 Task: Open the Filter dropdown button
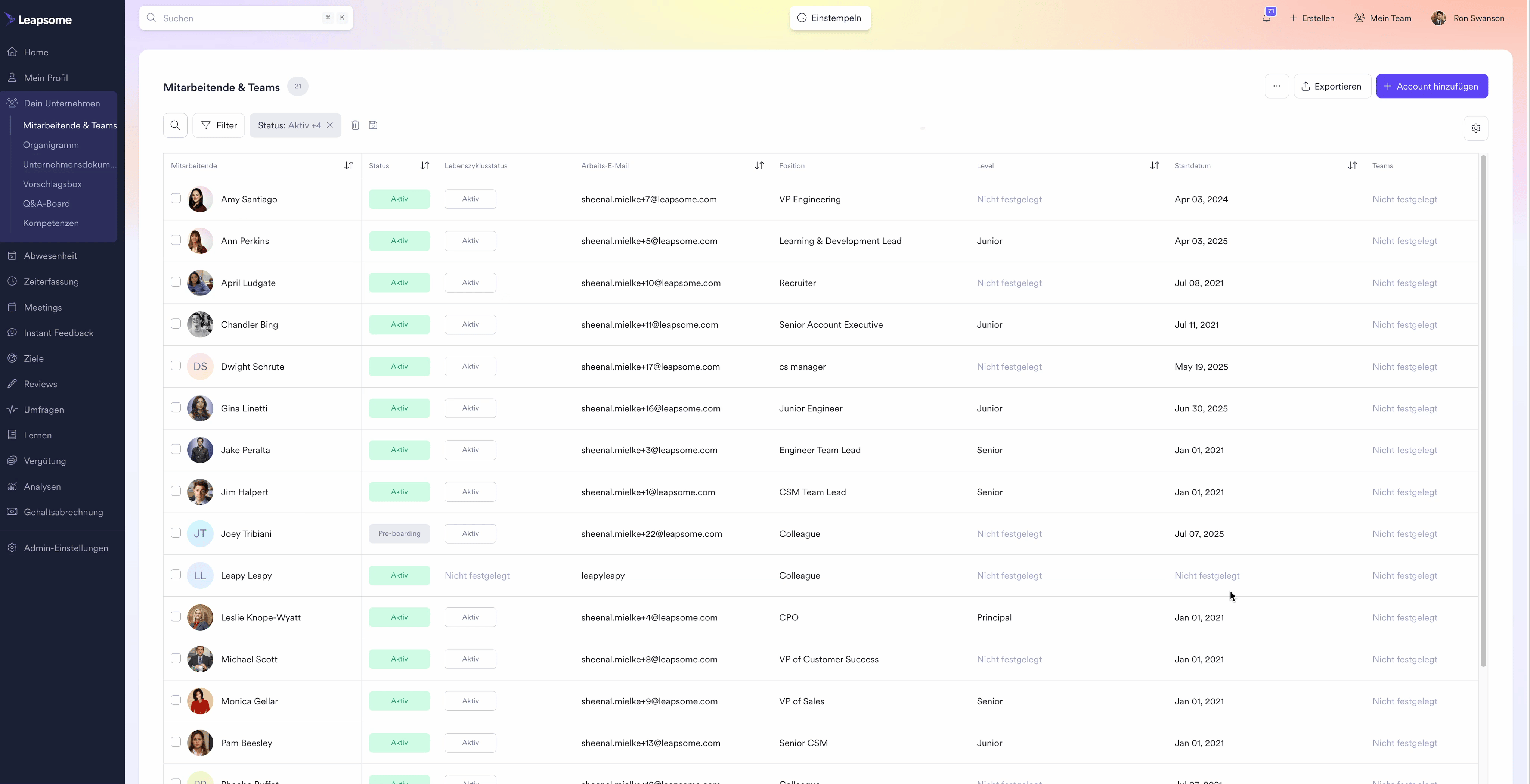tap(219, 125)
